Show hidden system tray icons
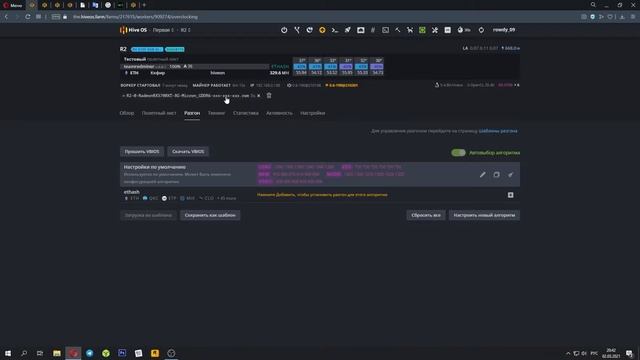The width and height of the screenshot is (640, 360). point(568,353)
